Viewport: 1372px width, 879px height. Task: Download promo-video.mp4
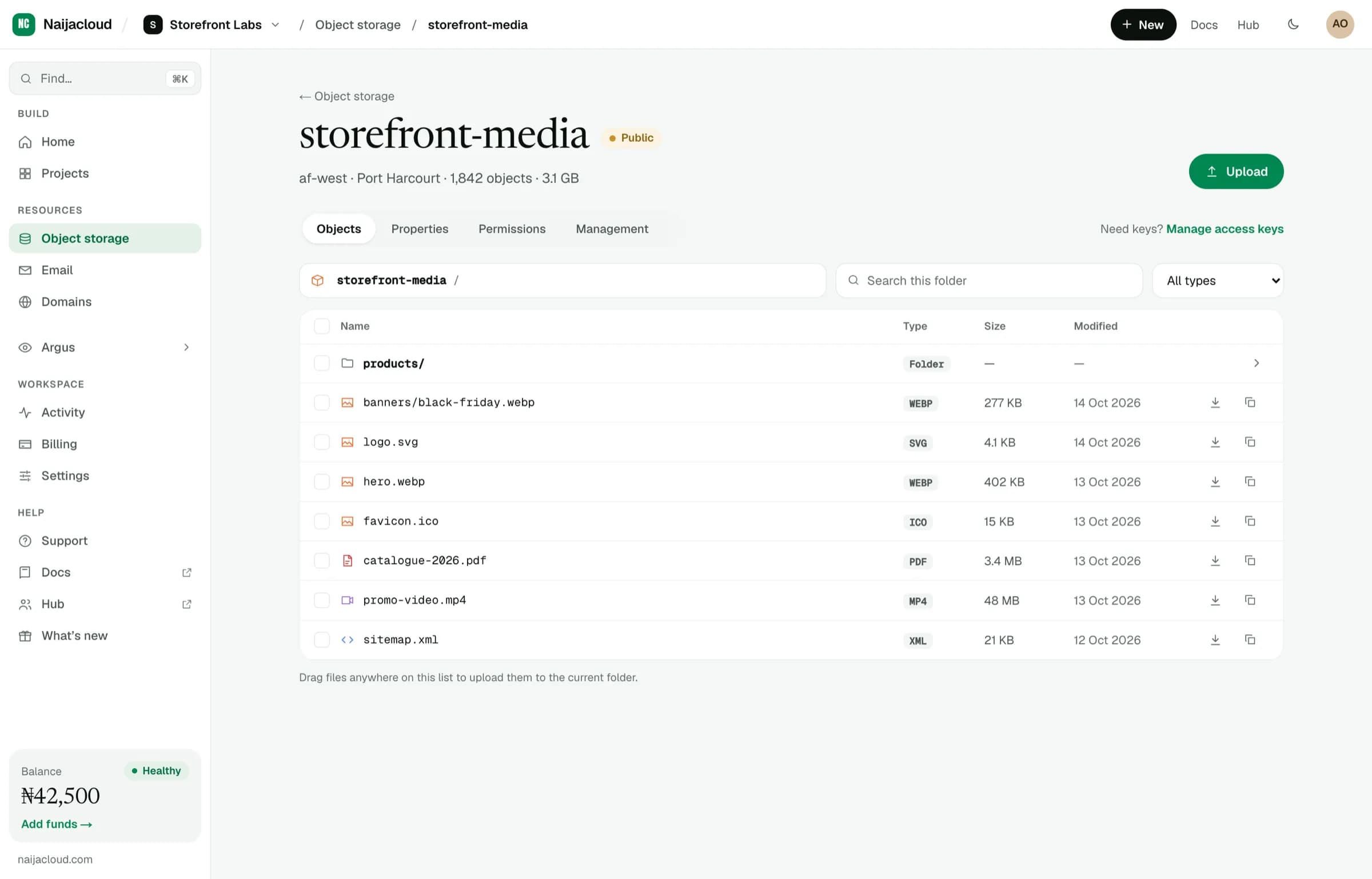(1215, 600)
